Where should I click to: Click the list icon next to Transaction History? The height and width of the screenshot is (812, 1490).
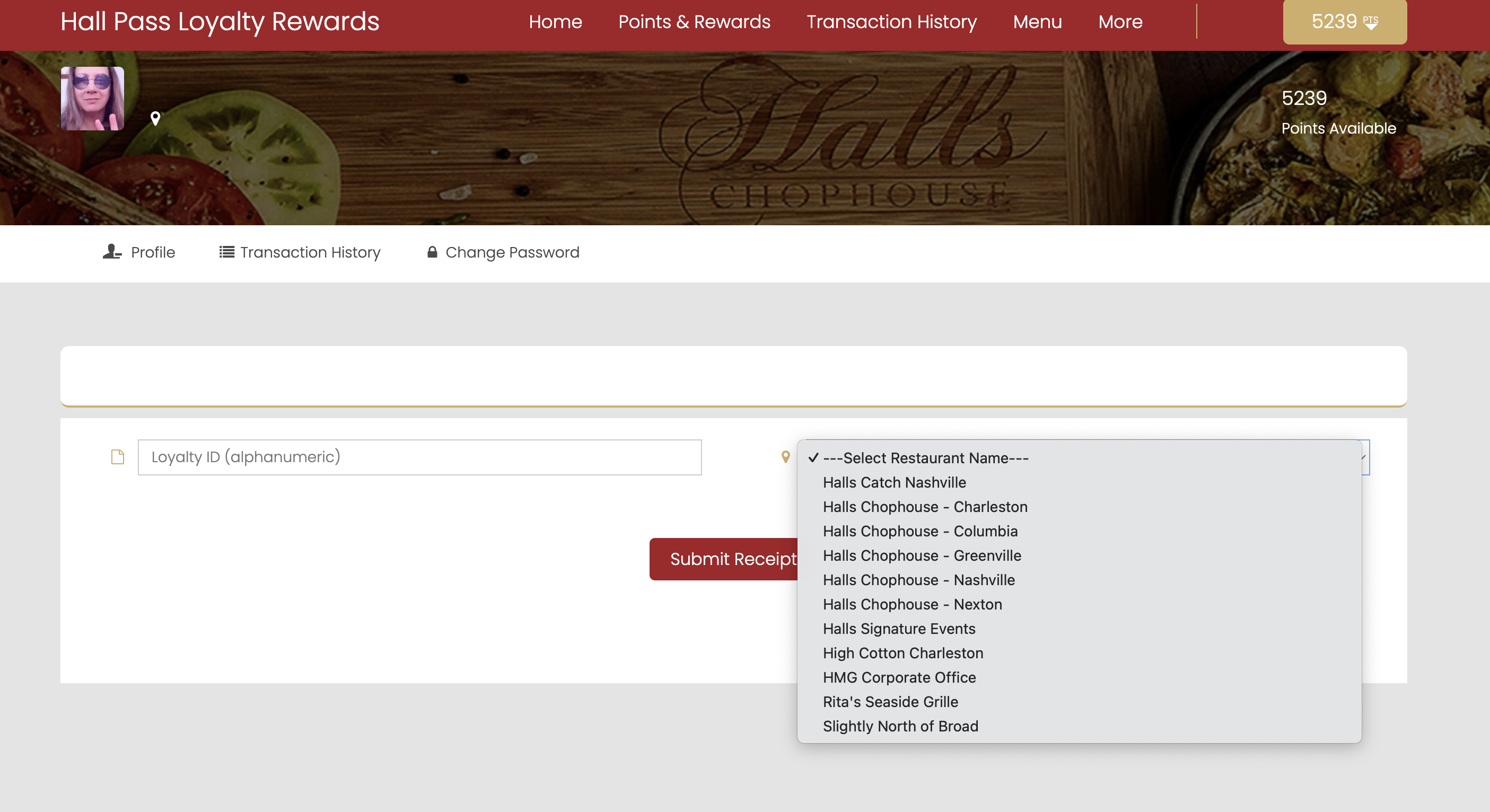coord(226,252)
